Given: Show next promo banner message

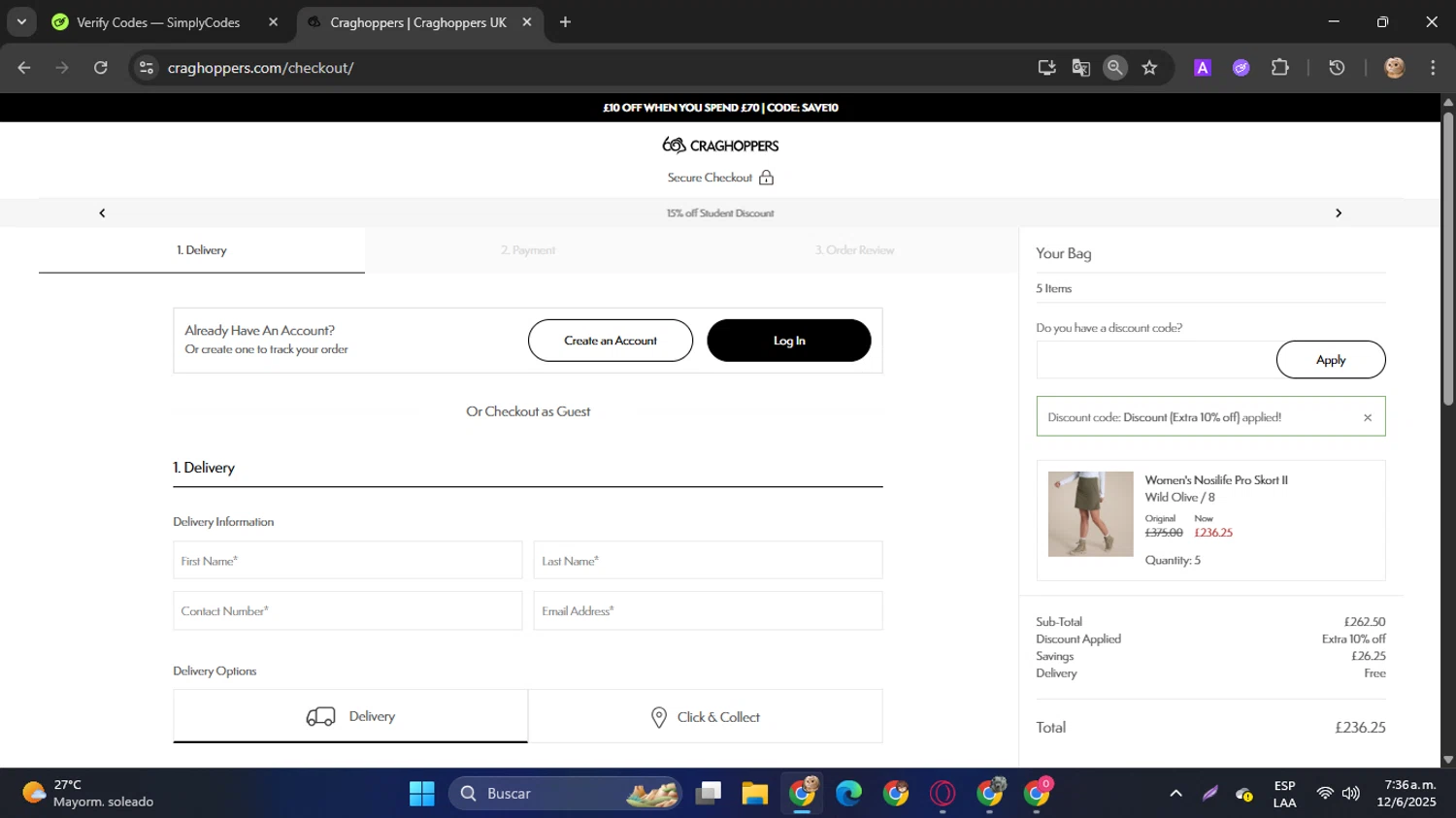Looking at the screenshot, I should (1339, 213).
